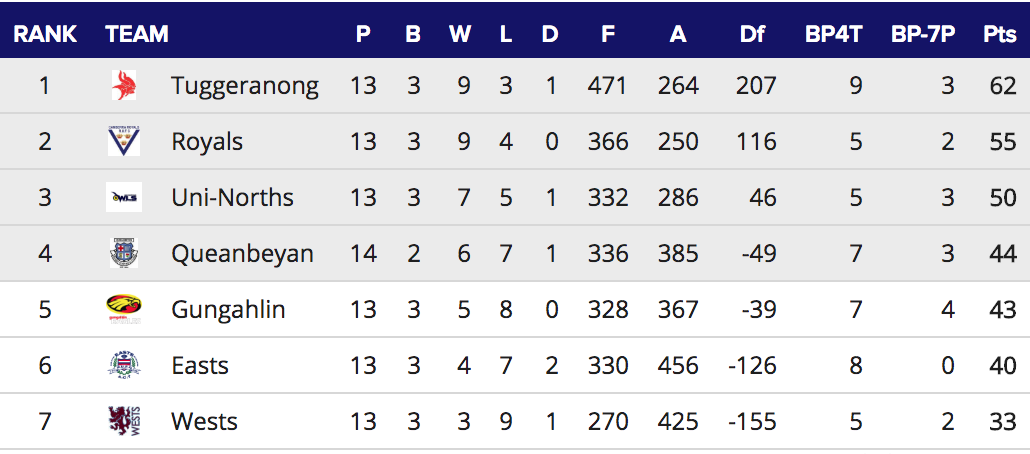Click the BP-7P column header
The image size is (1030, 454).
point(922,35)
